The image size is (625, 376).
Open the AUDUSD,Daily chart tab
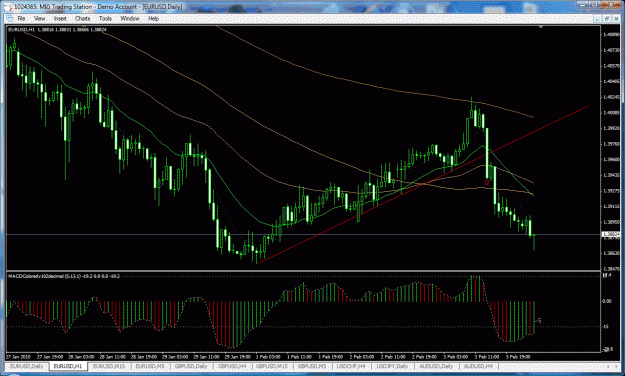[436, 366]
